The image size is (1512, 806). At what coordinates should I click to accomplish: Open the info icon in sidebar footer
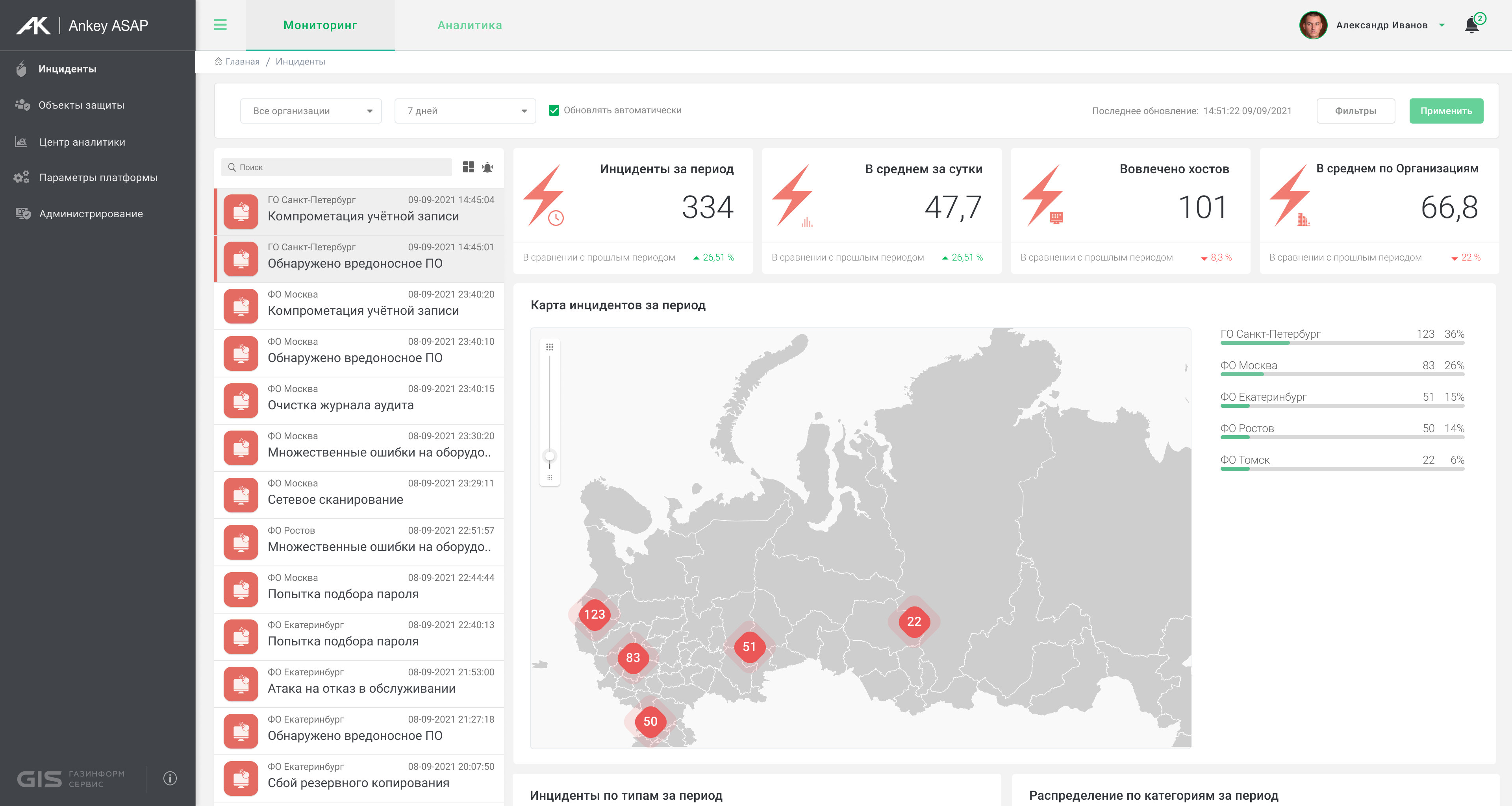point(170,778)
